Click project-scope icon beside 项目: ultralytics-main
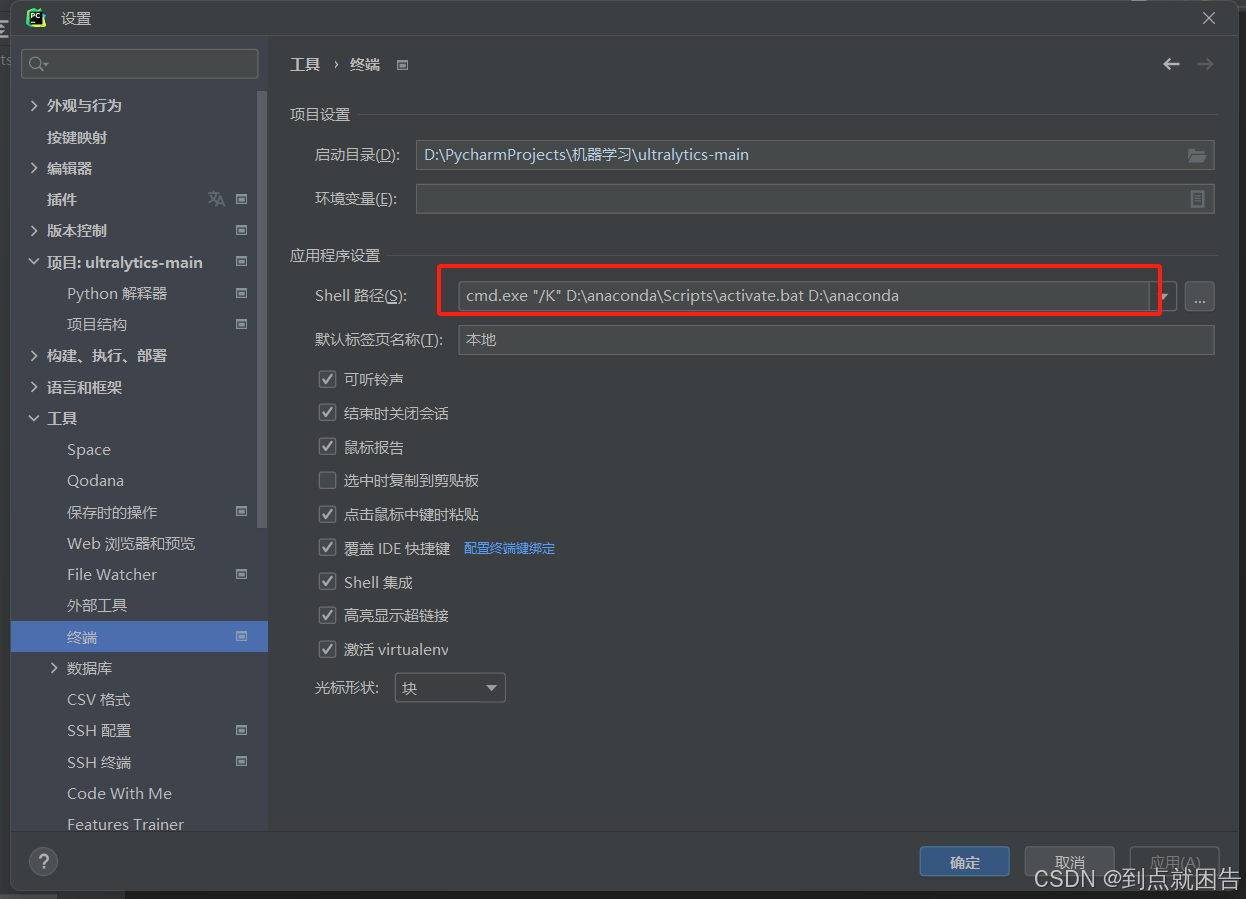The height and width of the screenshot is (899, 1246). click(x=241, y=262)
